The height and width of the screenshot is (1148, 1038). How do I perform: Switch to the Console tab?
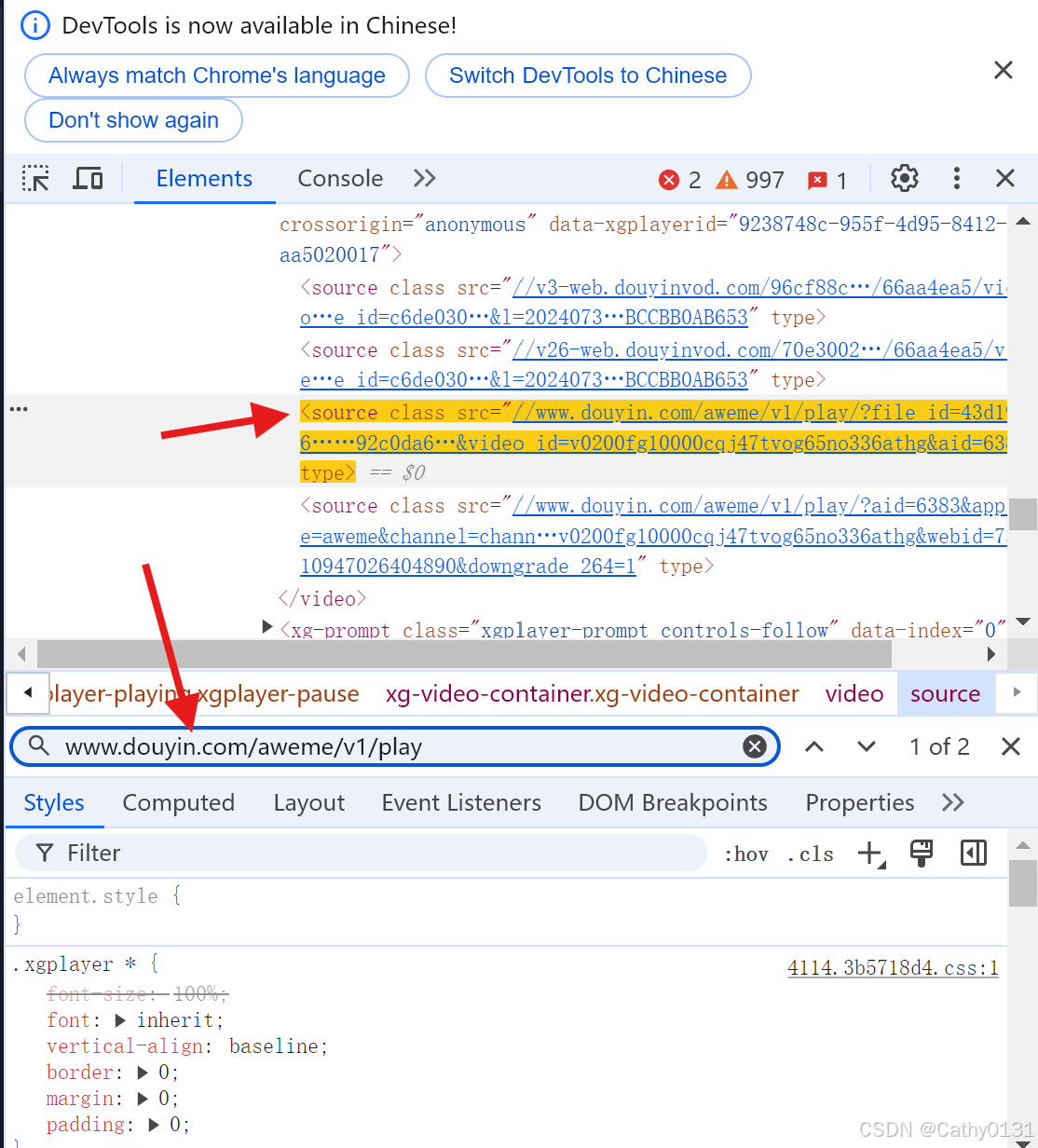point(340,178)
